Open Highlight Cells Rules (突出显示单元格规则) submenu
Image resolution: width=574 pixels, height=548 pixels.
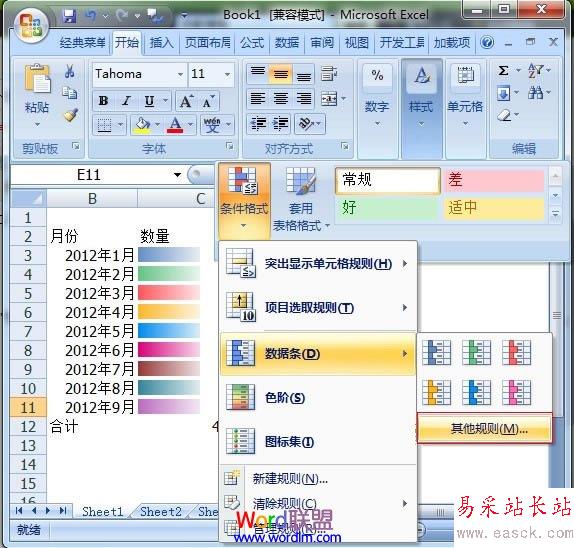[x=318, y=264]
